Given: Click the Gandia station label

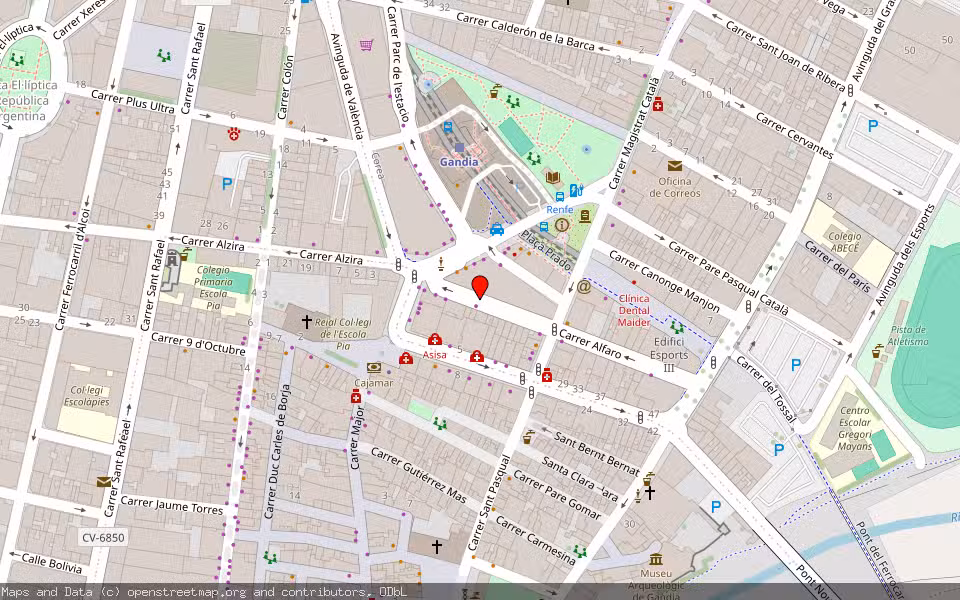Looking at the screenshot, I should coord(459,162).
